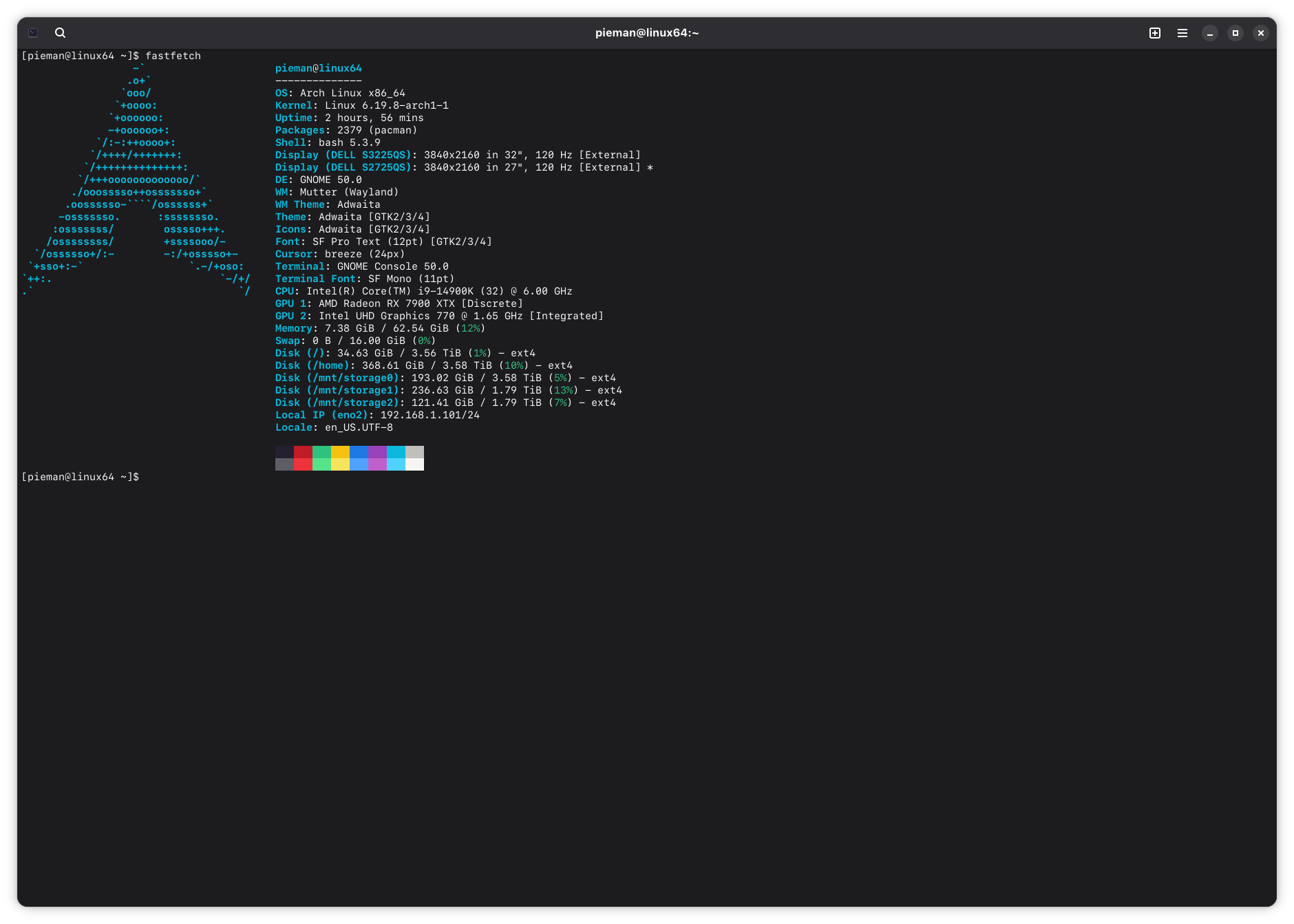
Task: Click the 'Disk (/mnt/storage1)' line
Action: click(449, 390)
